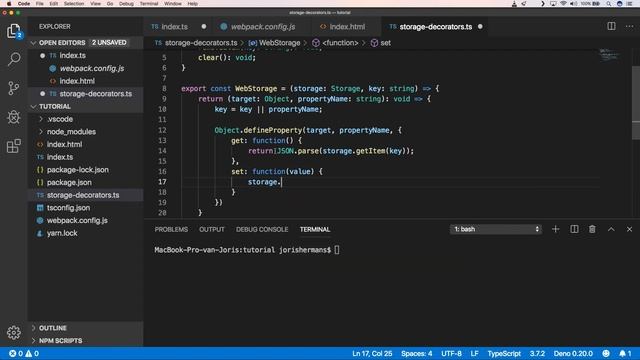Open package-lock.json in file tree
The width and height of the screenshot is (640, 360).
[78, 169]
